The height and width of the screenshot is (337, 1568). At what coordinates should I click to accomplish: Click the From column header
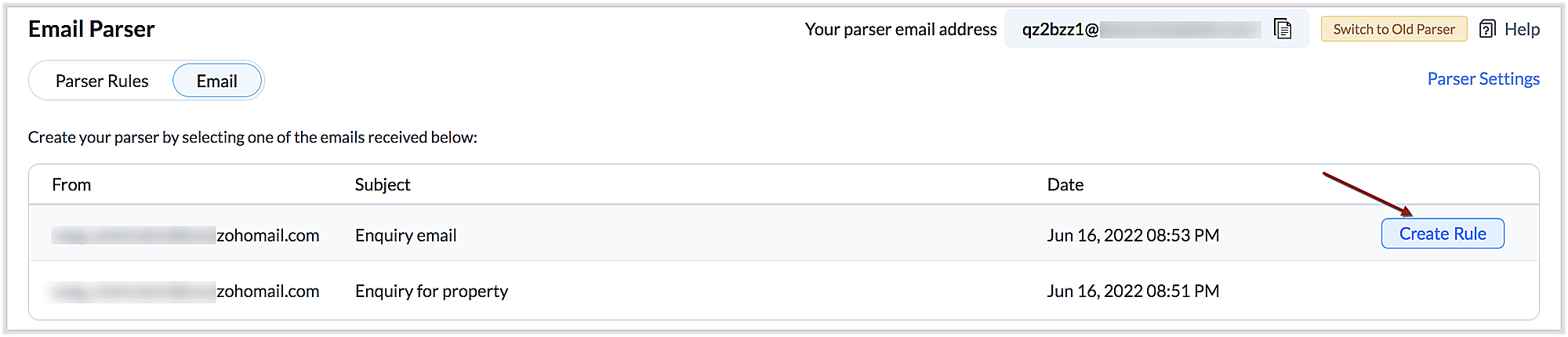pyautogui.click(x=71, y=184)
